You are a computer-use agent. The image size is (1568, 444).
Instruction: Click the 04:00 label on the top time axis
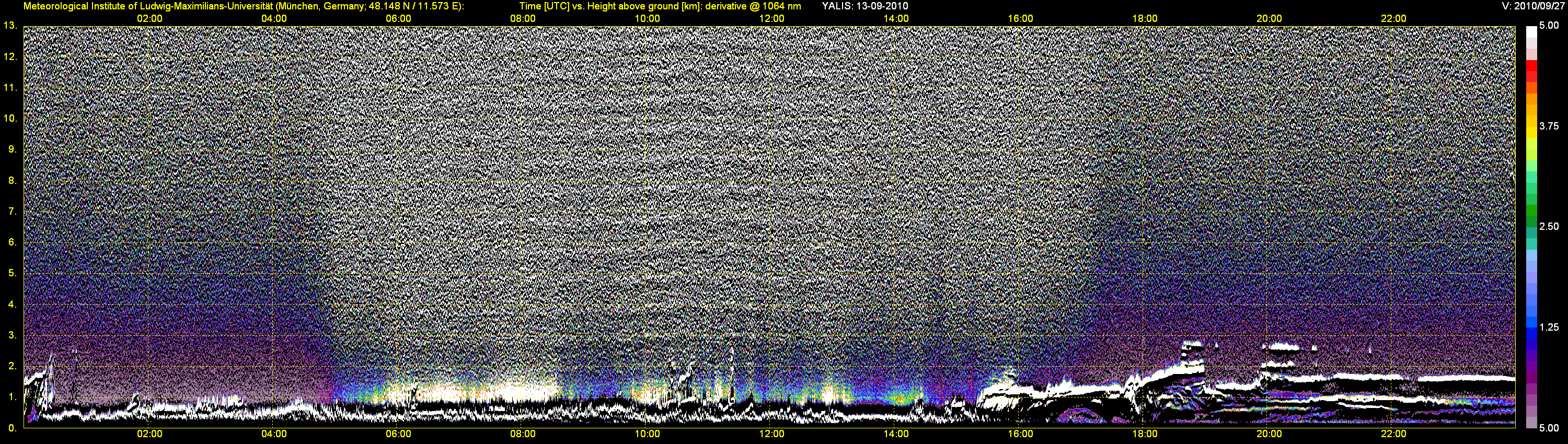274,19
